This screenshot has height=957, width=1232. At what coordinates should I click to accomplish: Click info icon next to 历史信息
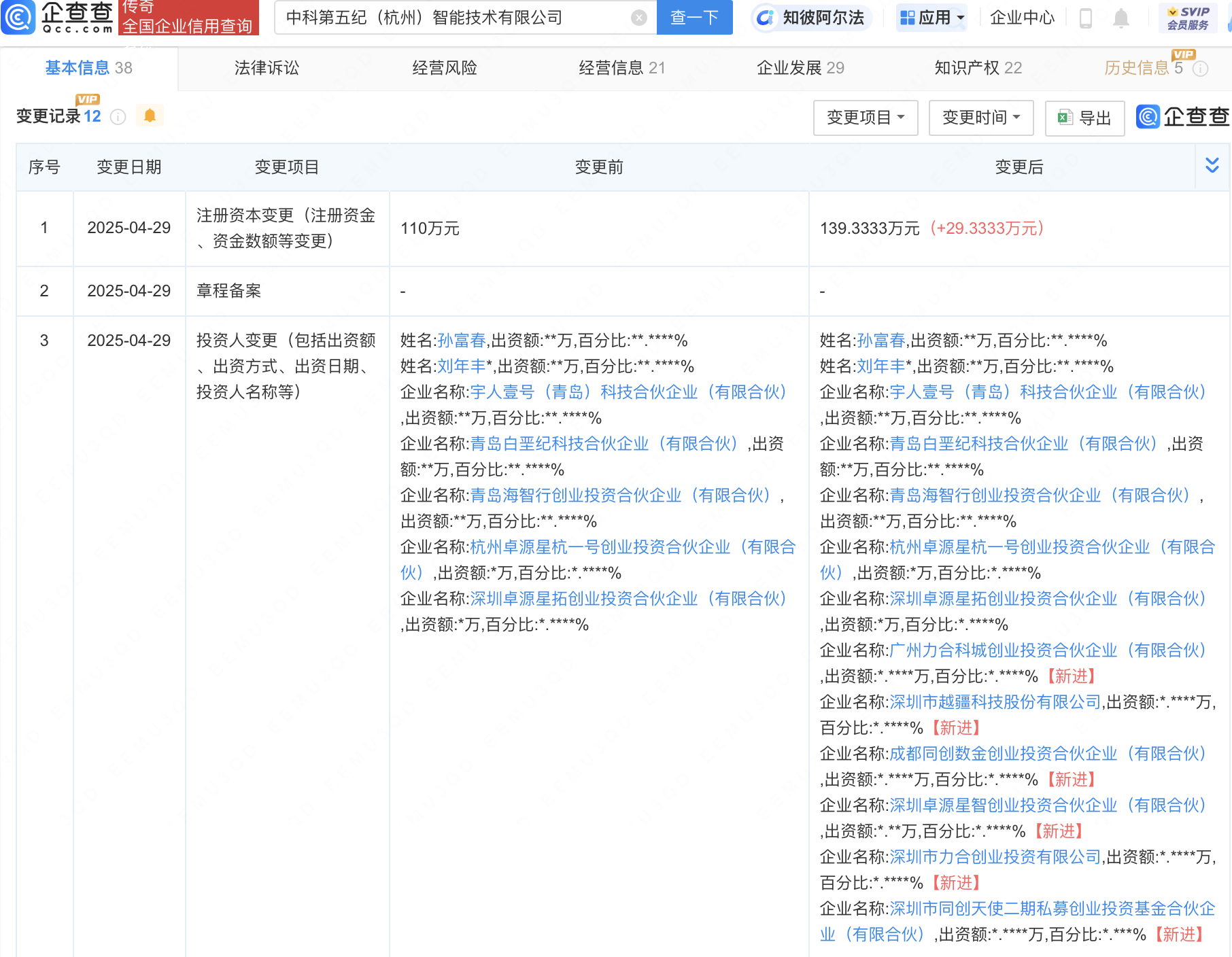[x=1201, y=69]
